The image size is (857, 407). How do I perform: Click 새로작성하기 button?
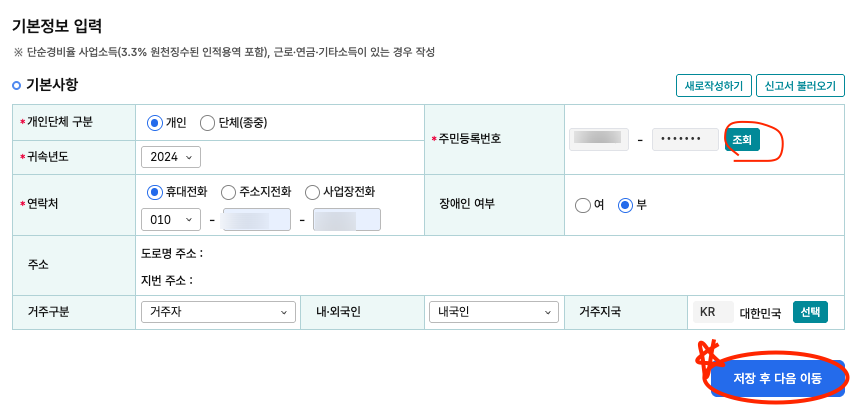pos(714,86)
